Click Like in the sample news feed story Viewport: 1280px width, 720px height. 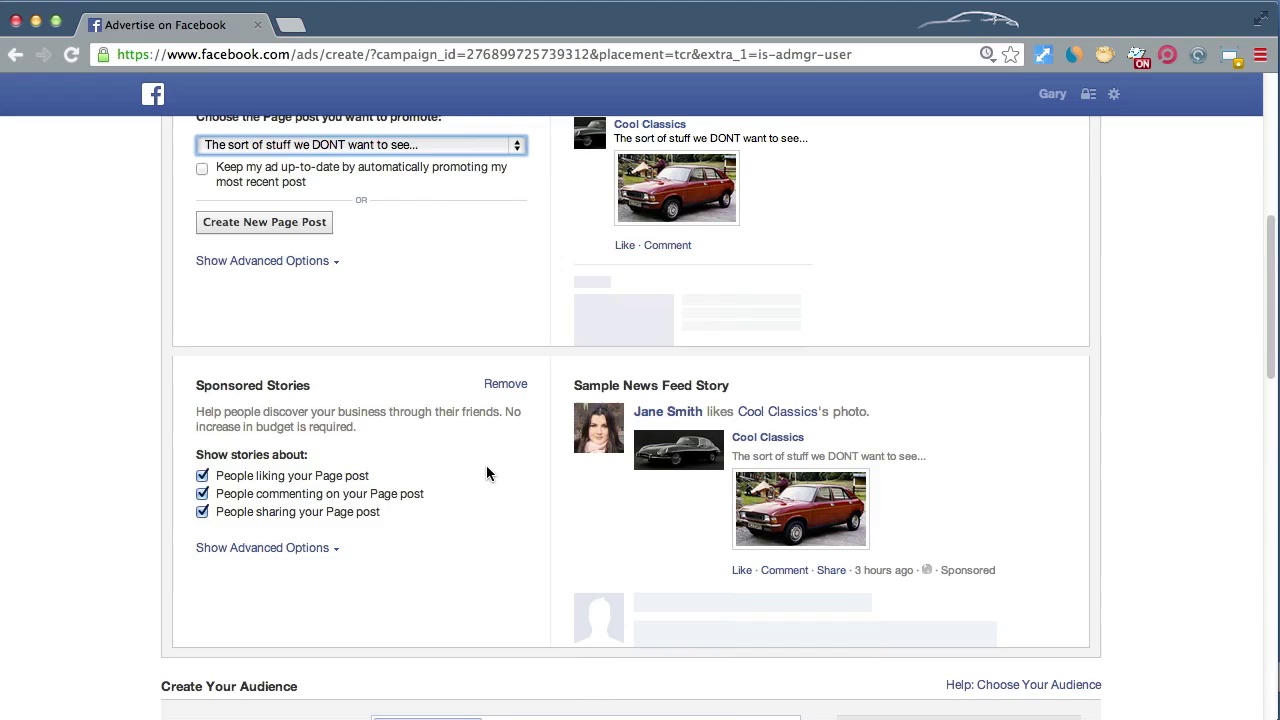click(x=742, y=570)
